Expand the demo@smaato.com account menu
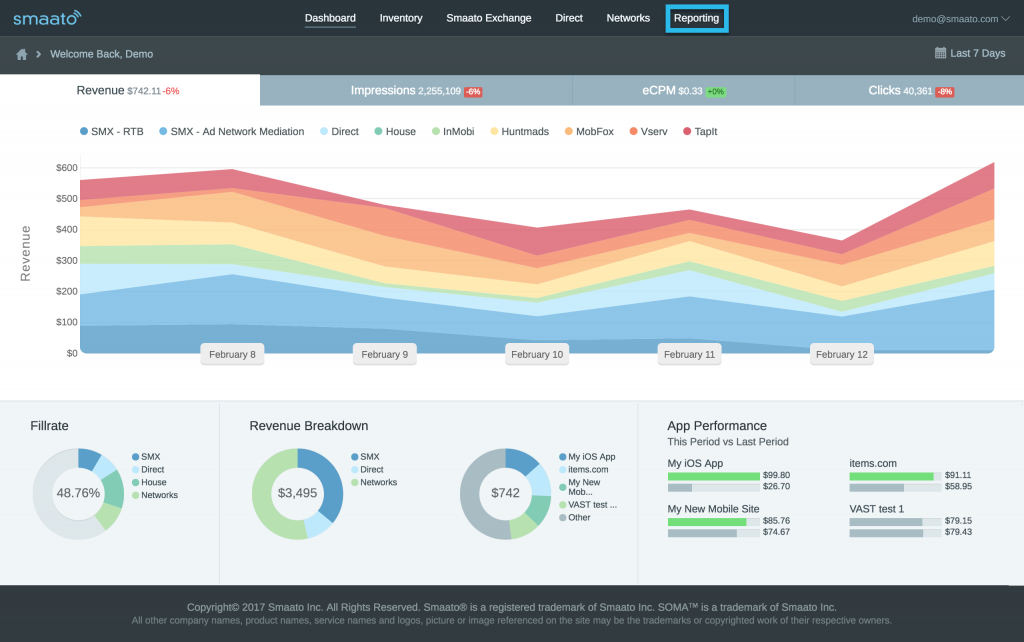Image resolution: width=1024 pixels, height=642 pixels. click(x=961, y=19)
